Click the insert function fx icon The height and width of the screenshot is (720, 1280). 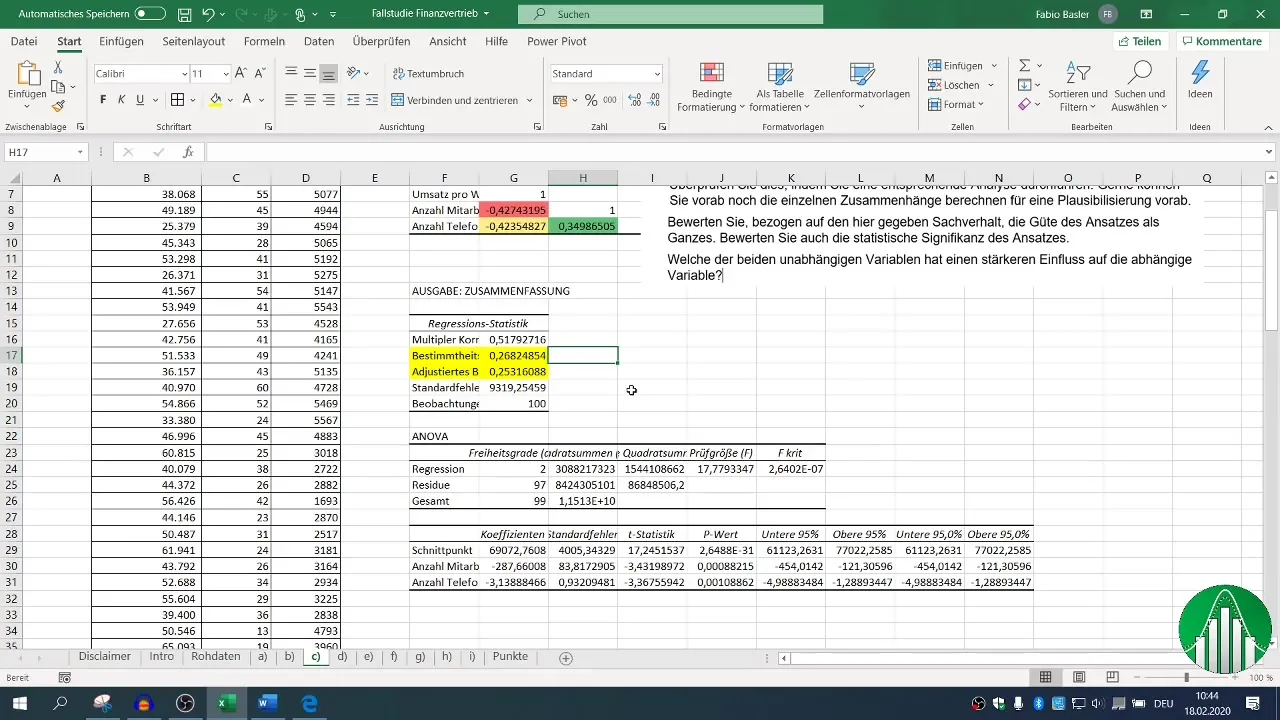(x=188, y=152)
